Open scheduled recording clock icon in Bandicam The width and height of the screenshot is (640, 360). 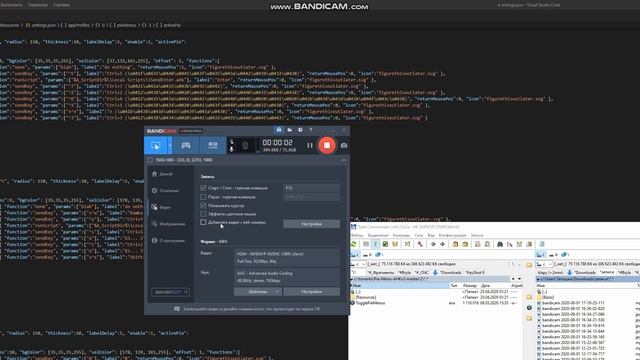(x=300, y=130)
